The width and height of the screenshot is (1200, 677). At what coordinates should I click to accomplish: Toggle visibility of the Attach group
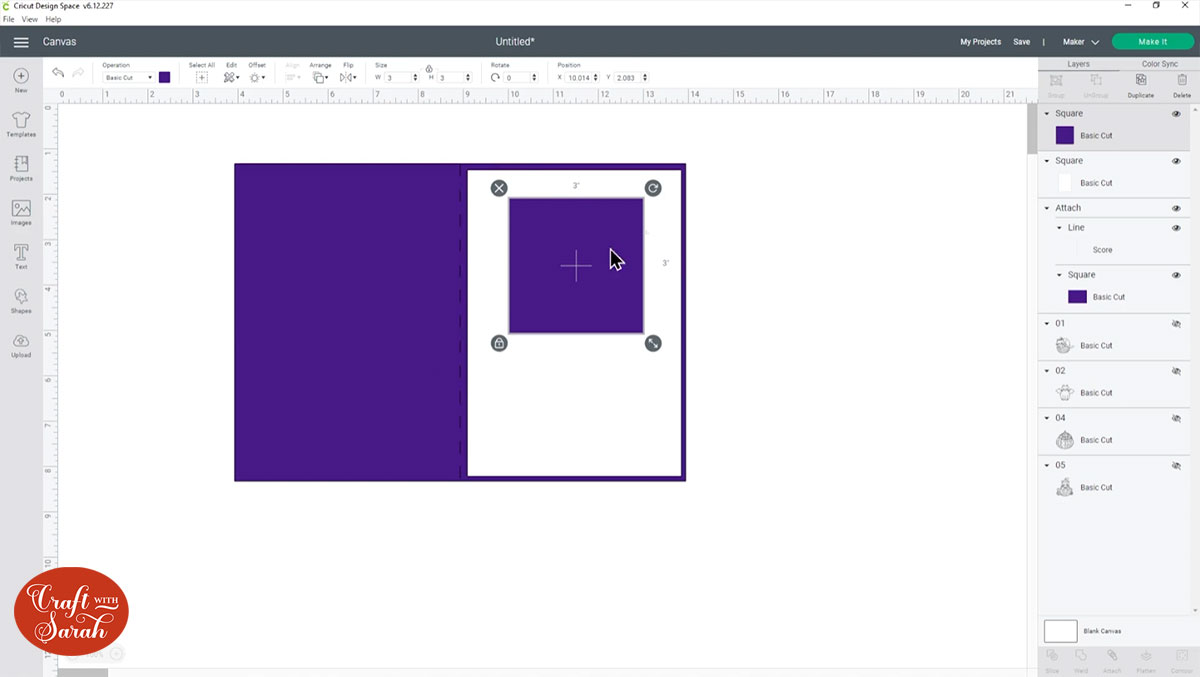click(x=1176, y=208)
